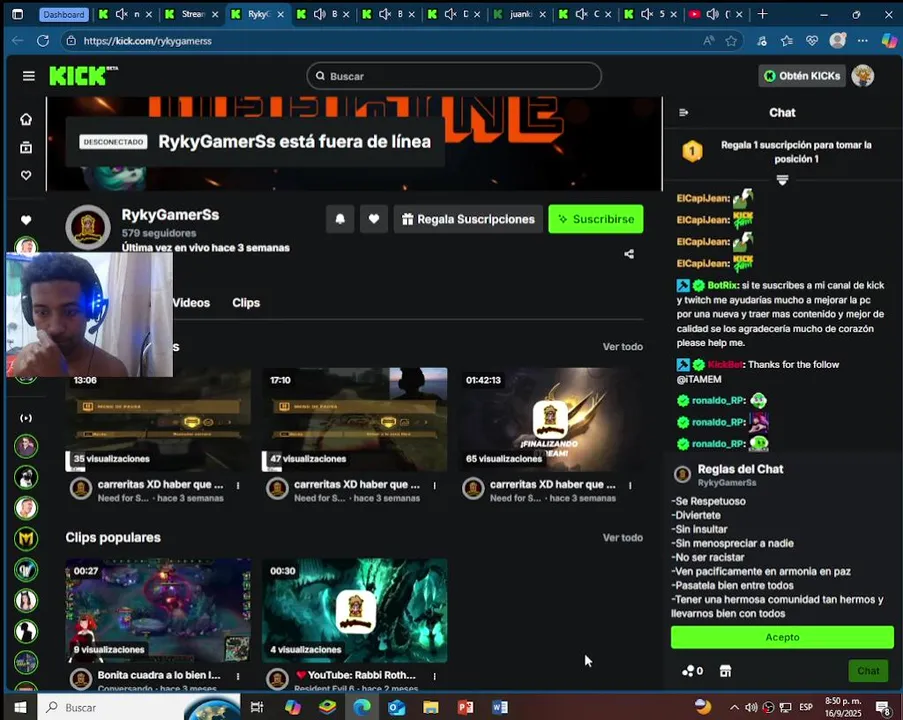Open the browse categories sidebar icon
The image size is (903, 720).
pos(26,147)
